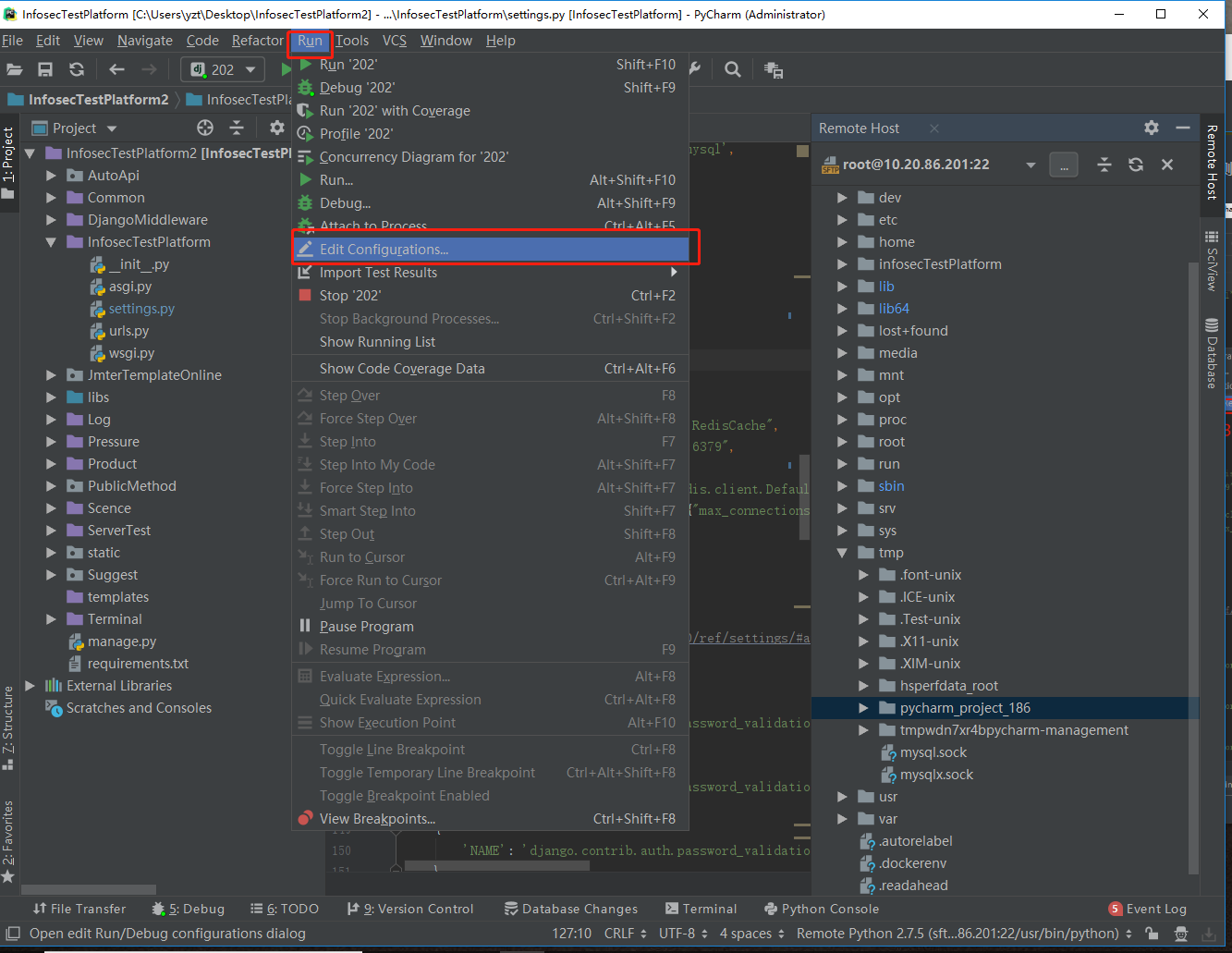Collapse the InfosecTestPlatform folder
This screenshot has height=953, width=1232.
click(x=51, y=242)
